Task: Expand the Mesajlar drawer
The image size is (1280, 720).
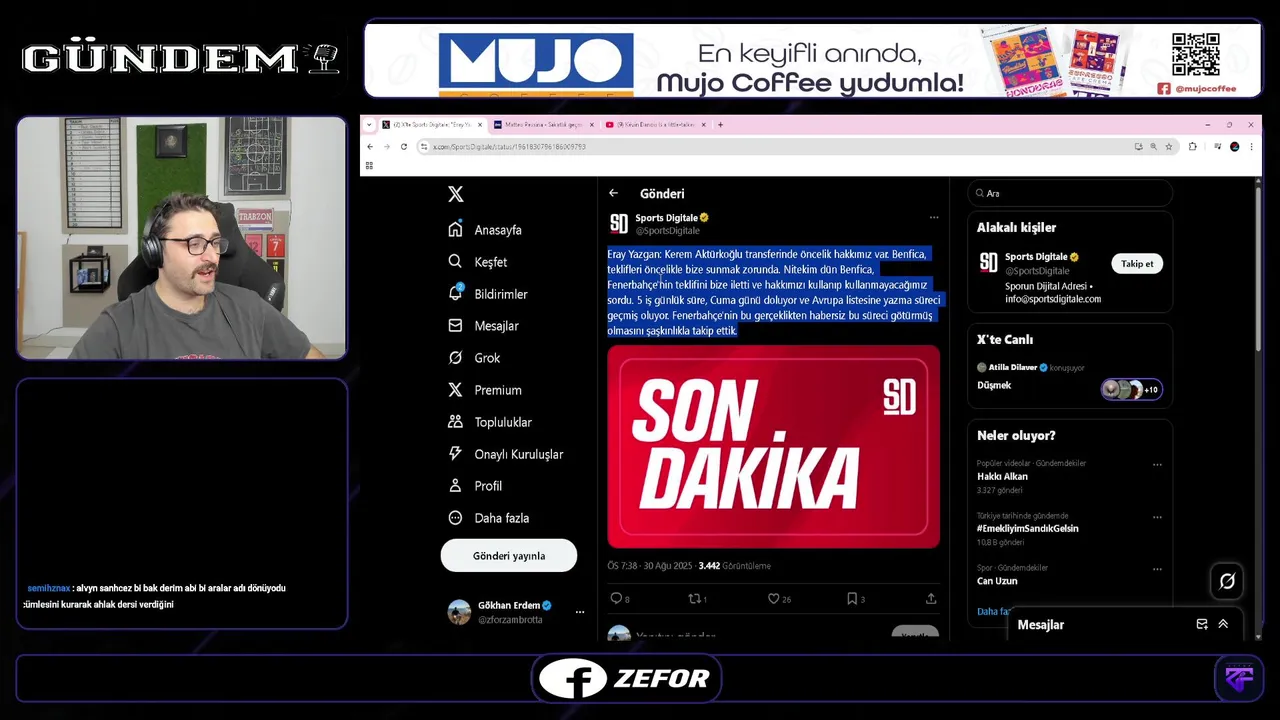Action: tap(1223, 624)
